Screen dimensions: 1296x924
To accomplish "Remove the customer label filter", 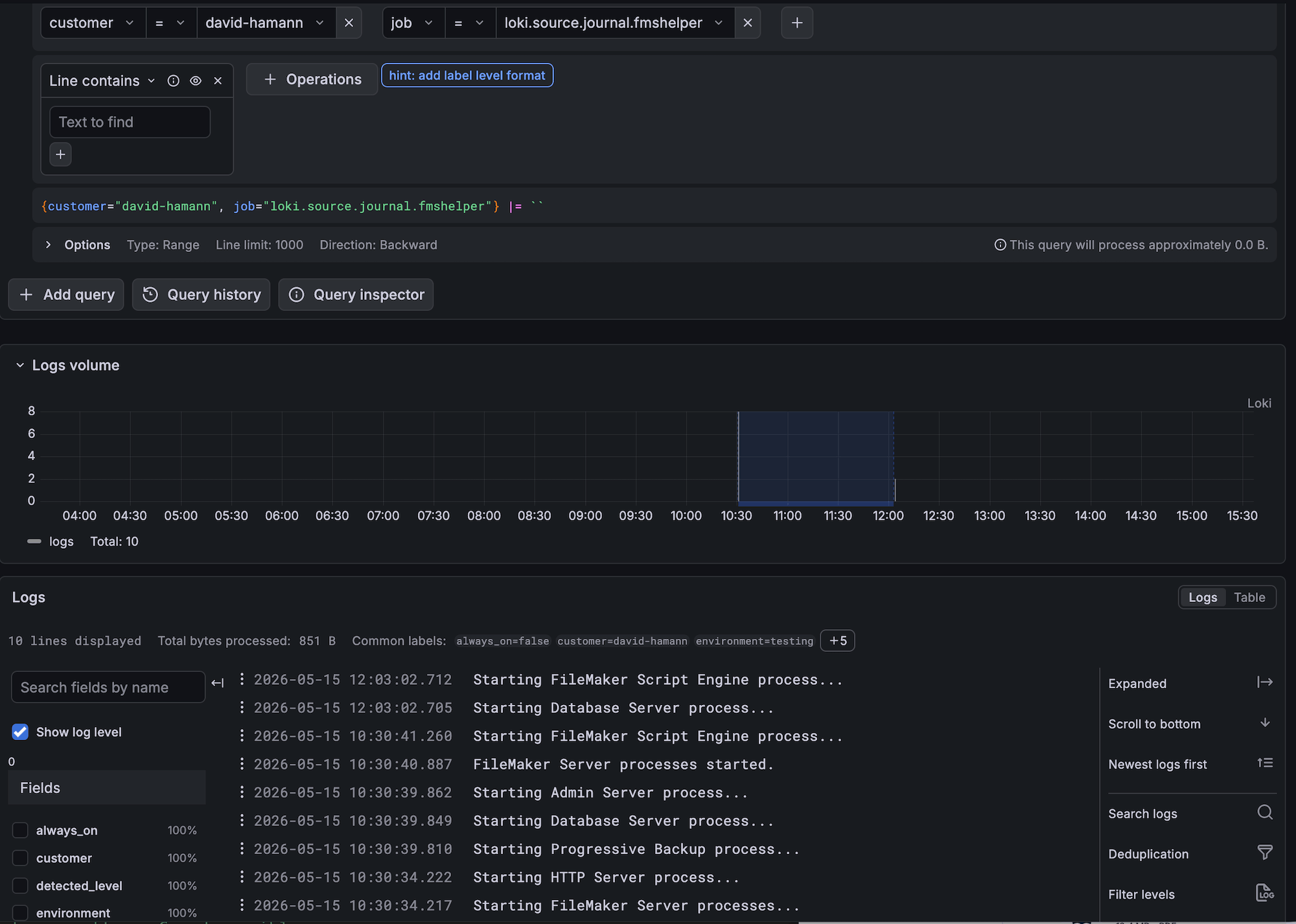I will click(349, 23).
